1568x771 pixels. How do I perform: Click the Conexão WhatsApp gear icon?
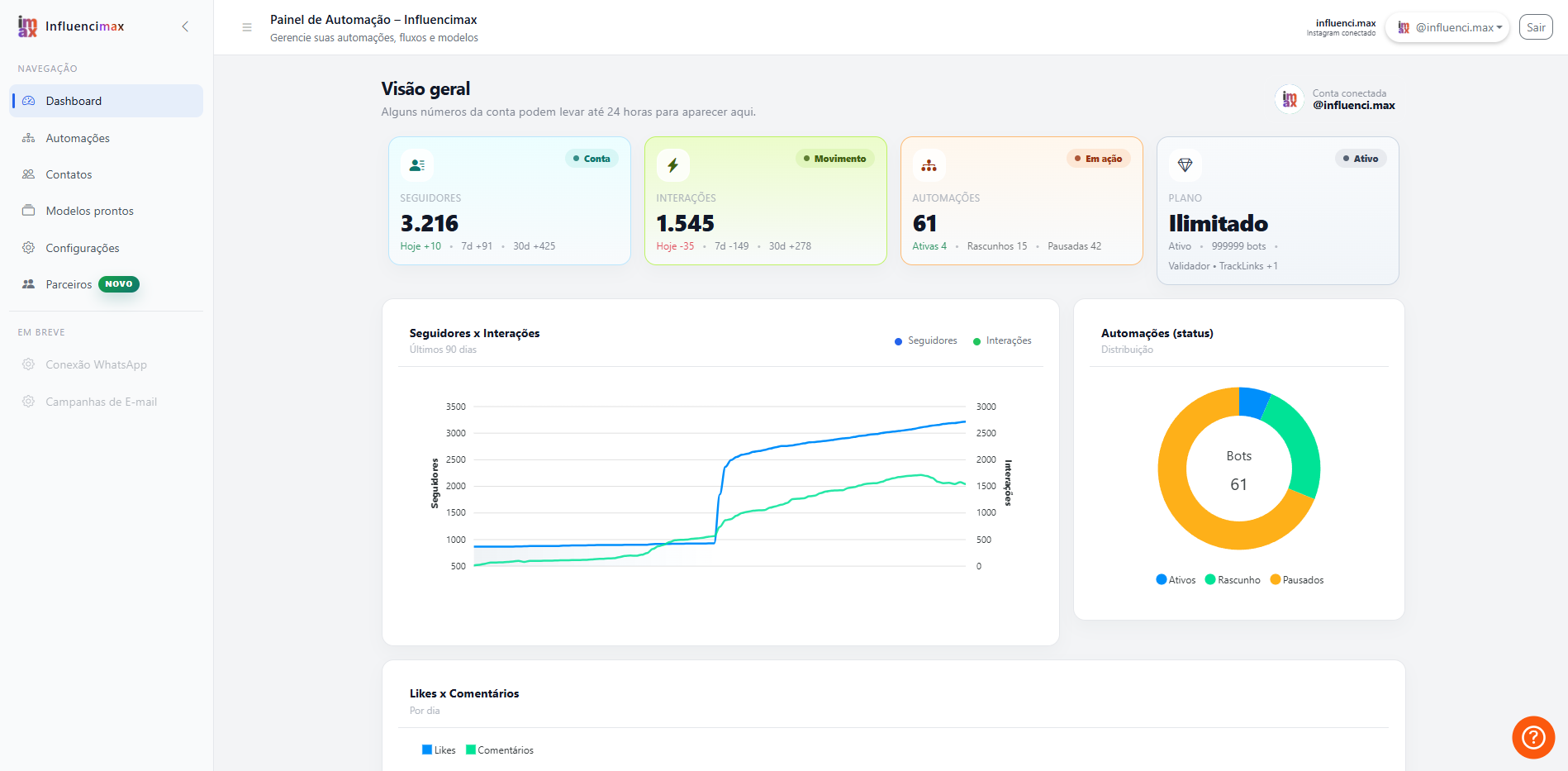click(x=29, y=364)
